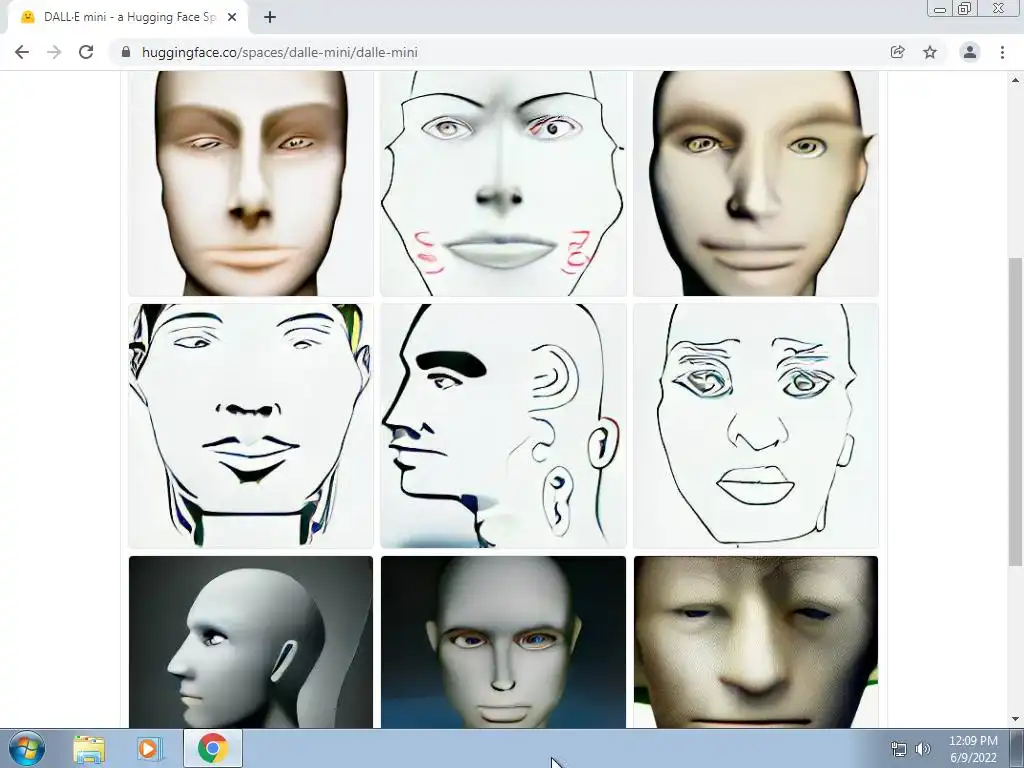Share this page via toolbar icon

897,52
